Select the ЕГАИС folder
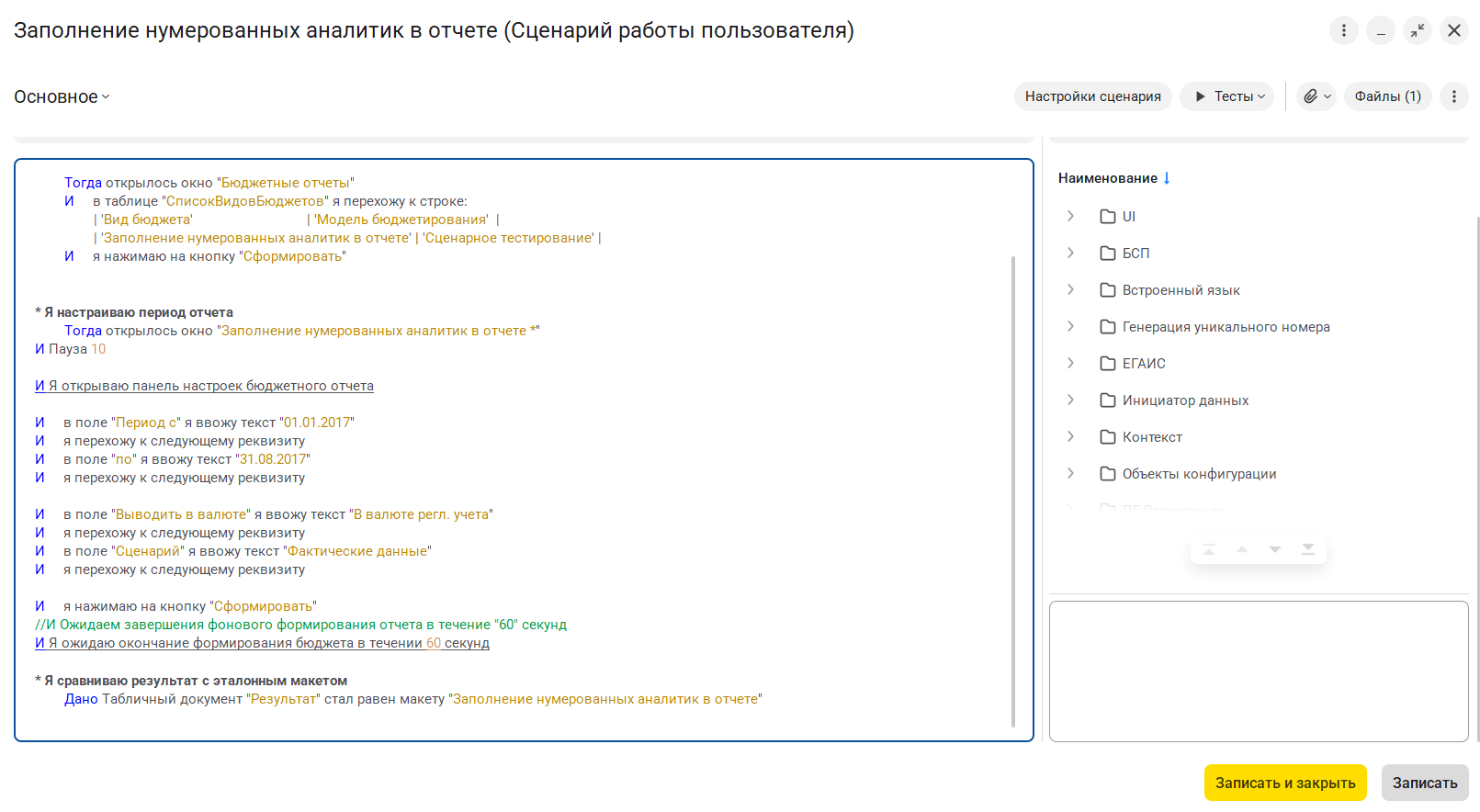This screenshot has width=1480, height=812. pyautogui.click(x=1144, y=364)
